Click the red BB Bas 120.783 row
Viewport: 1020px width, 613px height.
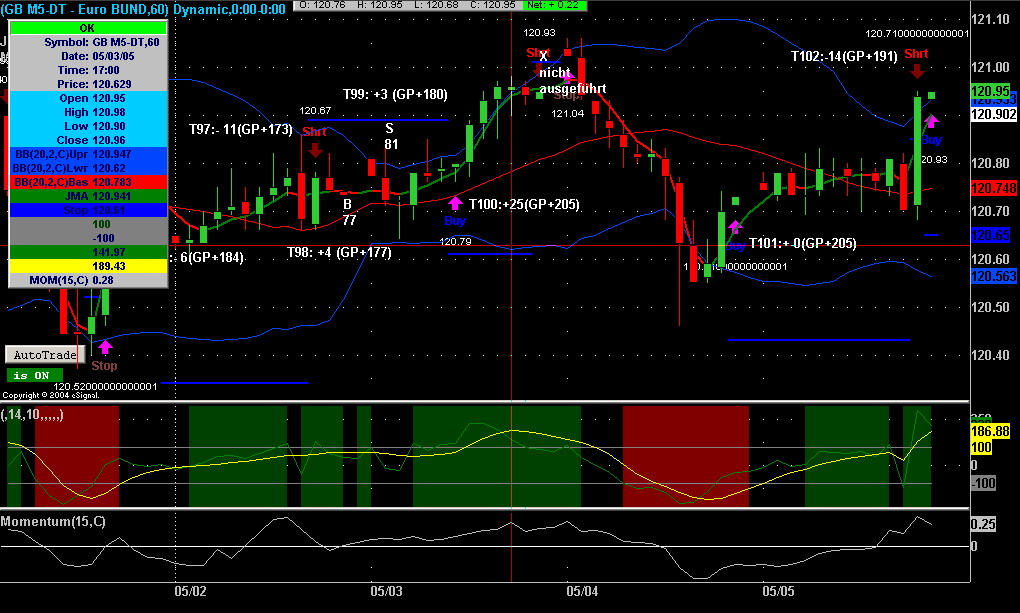(88, 182)
